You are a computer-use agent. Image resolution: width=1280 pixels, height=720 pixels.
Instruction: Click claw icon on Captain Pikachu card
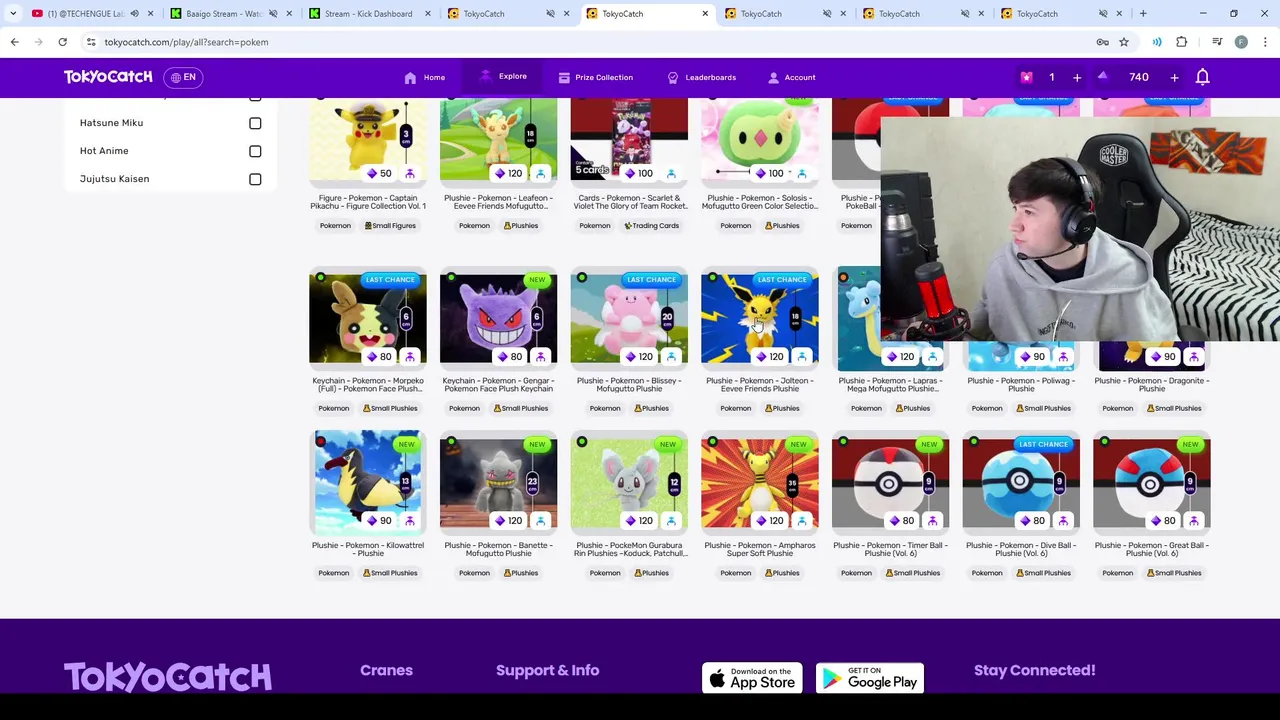410,173
